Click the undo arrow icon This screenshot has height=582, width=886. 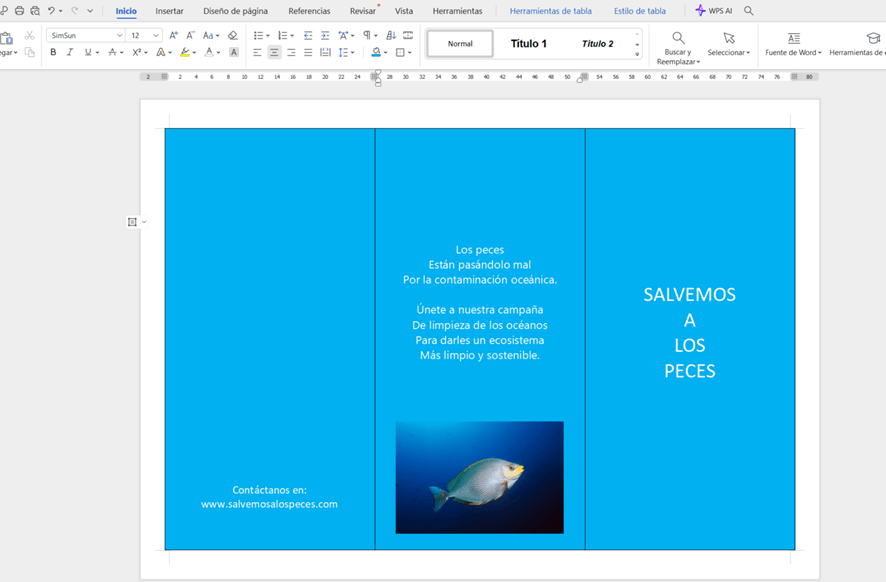coord(51,11)
